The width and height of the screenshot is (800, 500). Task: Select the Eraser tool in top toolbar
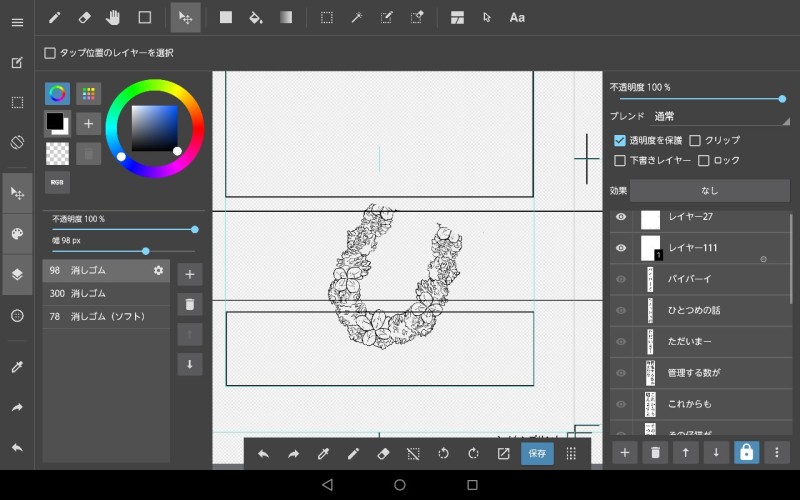pos(84,17)
